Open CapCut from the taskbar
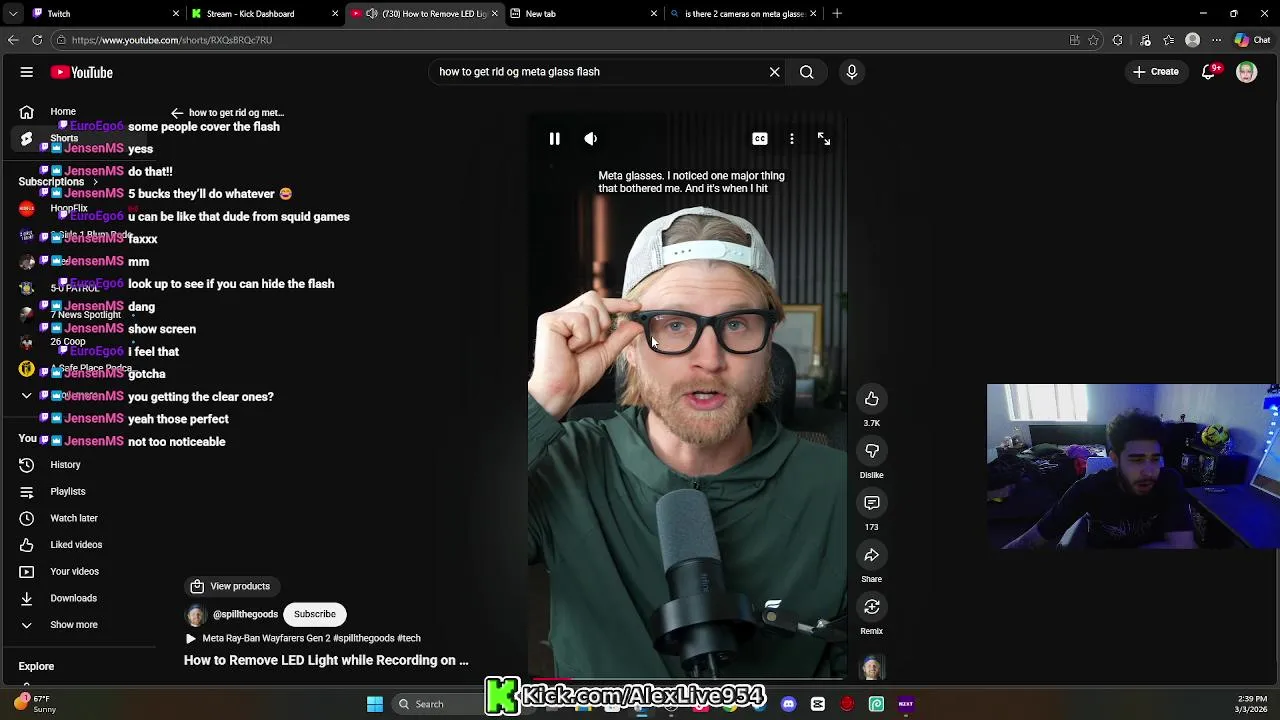1280x720 pixels. click(818, 704)
